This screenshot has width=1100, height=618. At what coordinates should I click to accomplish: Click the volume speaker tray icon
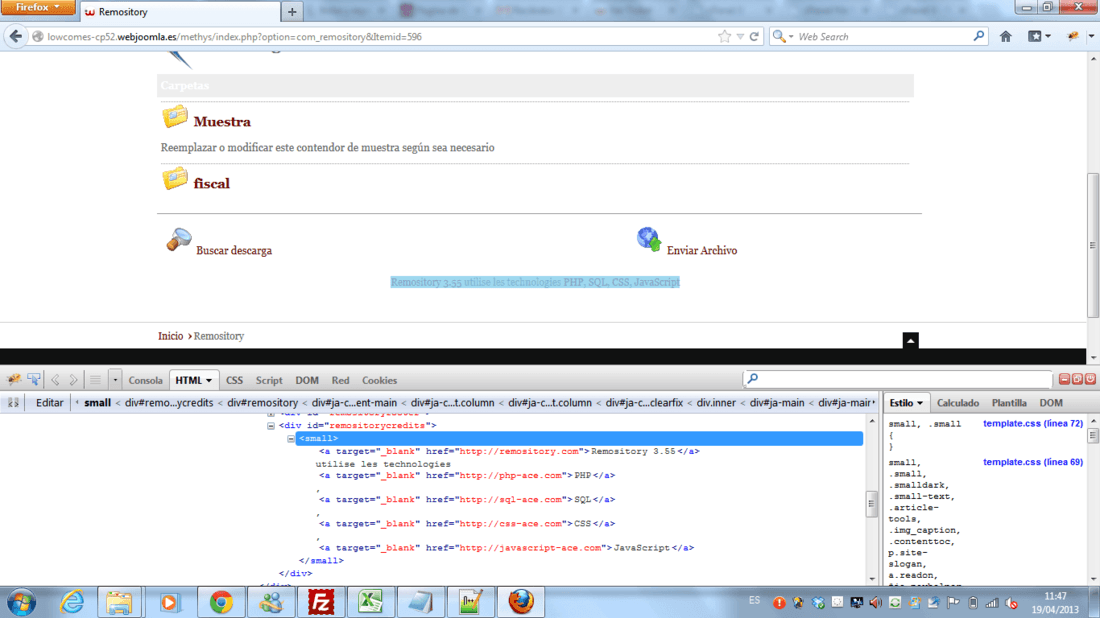pos(876,603)
